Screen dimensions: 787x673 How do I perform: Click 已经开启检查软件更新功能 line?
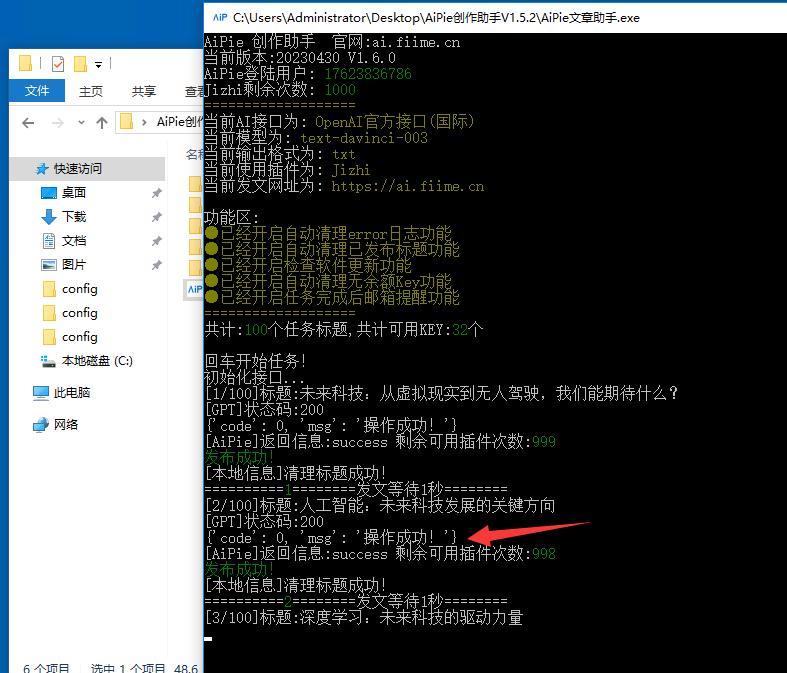tap(308, 265)
